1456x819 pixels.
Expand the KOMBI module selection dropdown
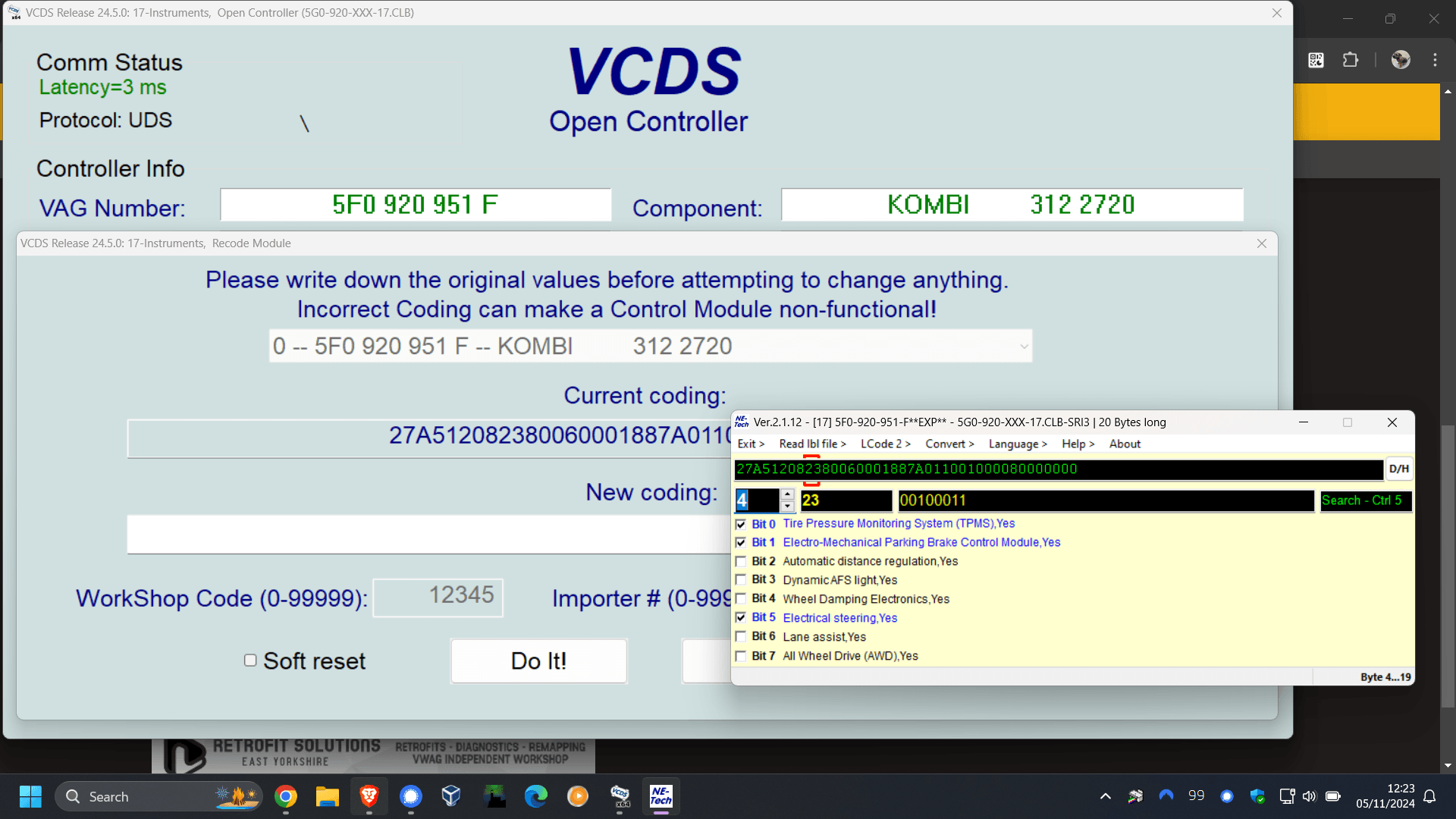click(1024, 347)
